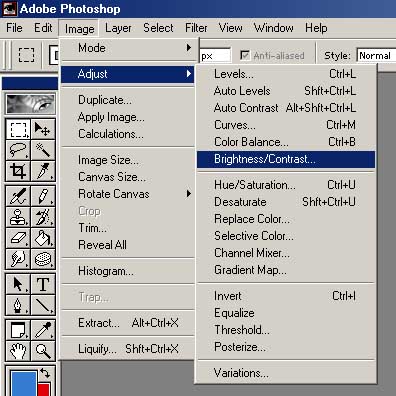Viewport: 396px width, 396px height.
Task: Select the Move tool
Action: 43,129
